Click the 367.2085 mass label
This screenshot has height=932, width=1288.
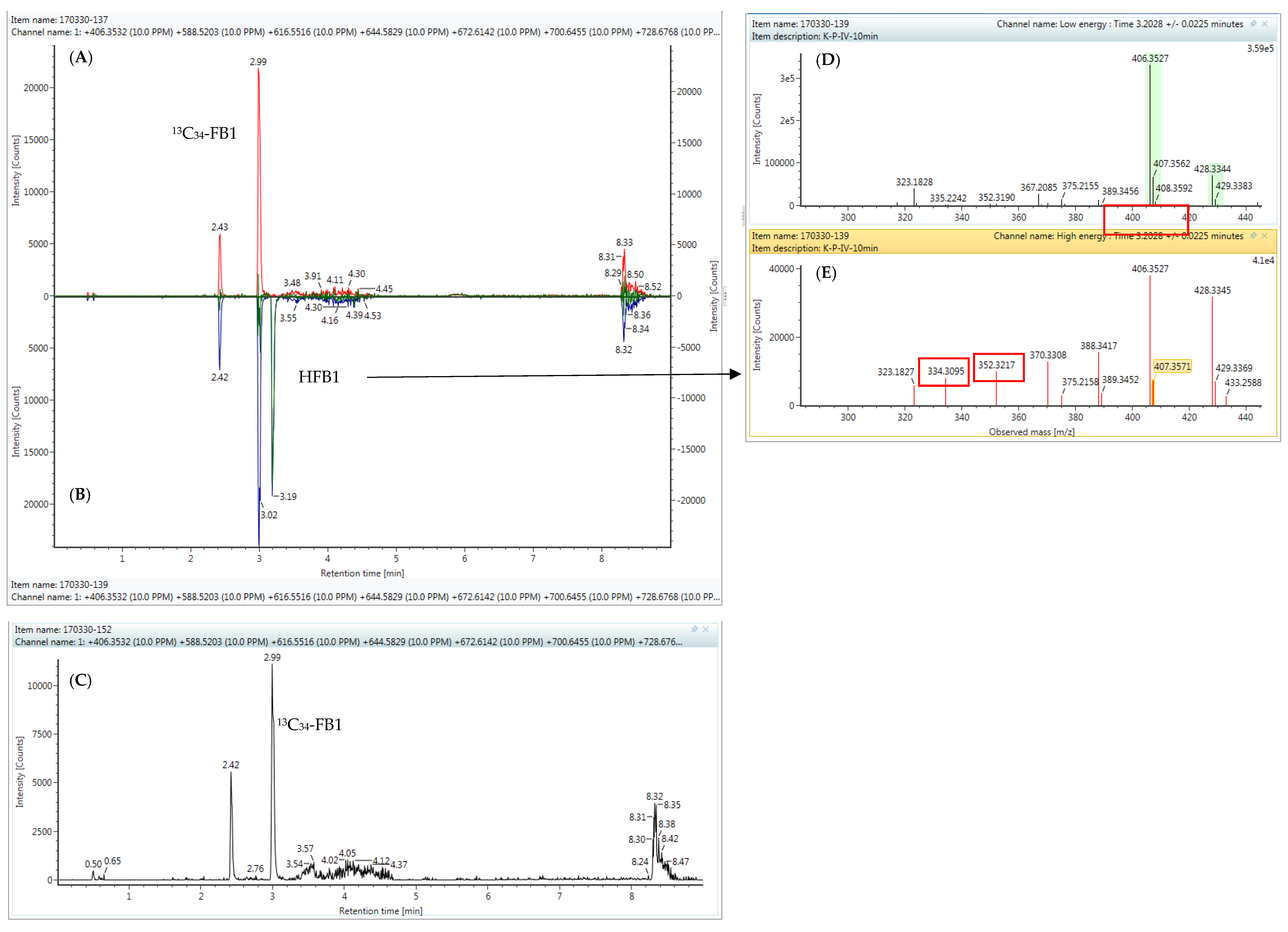pyautogui.click(x=1039, y=187)
